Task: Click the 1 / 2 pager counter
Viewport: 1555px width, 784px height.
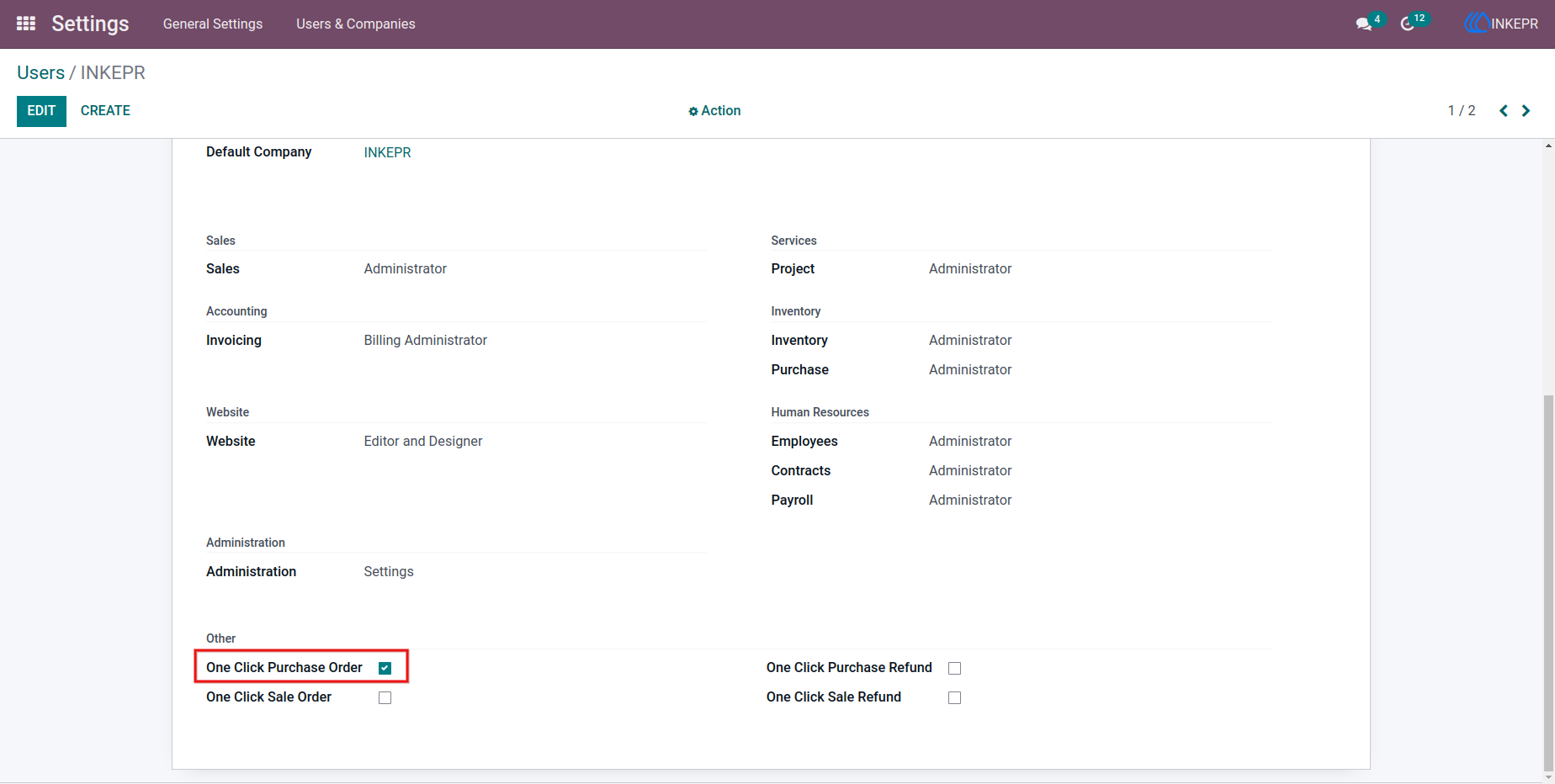Action: point(1462,111)
